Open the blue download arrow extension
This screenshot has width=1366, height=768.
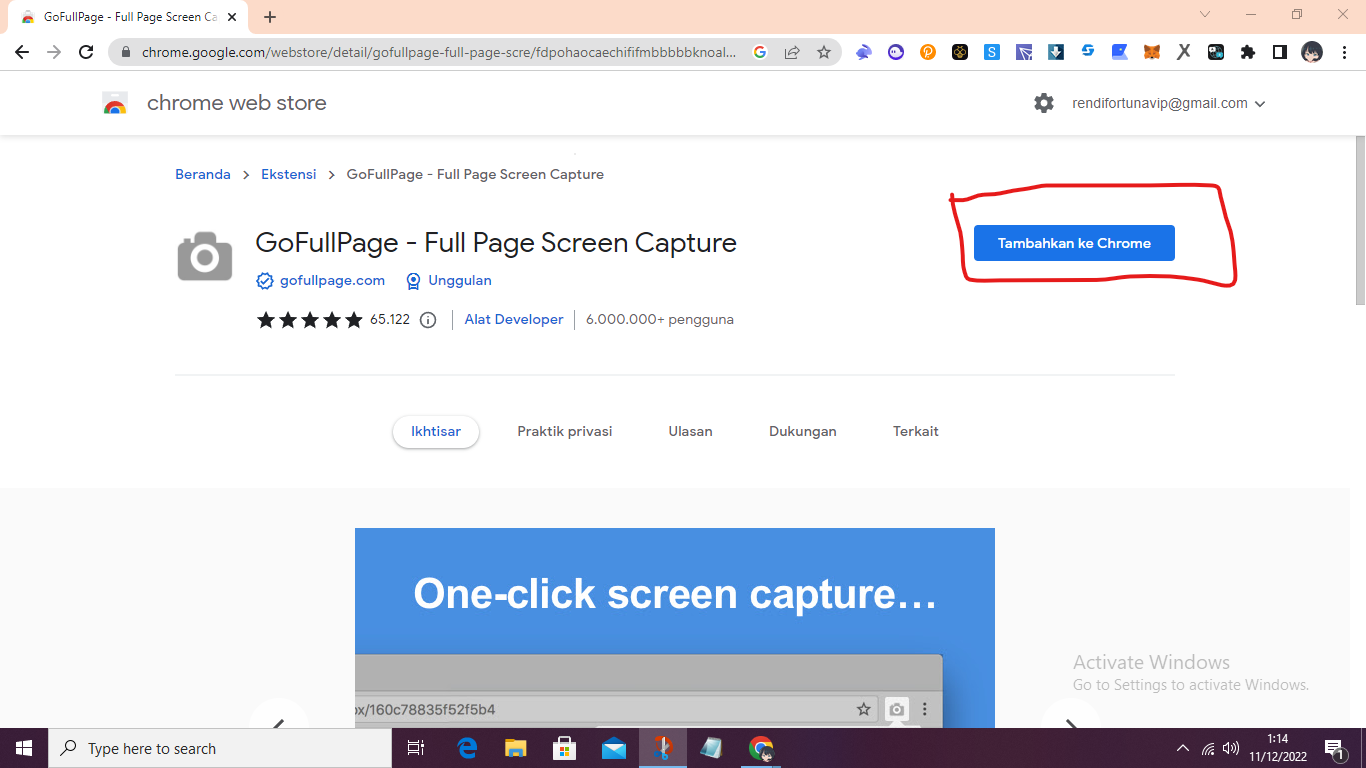click(x=1056, y=52)
